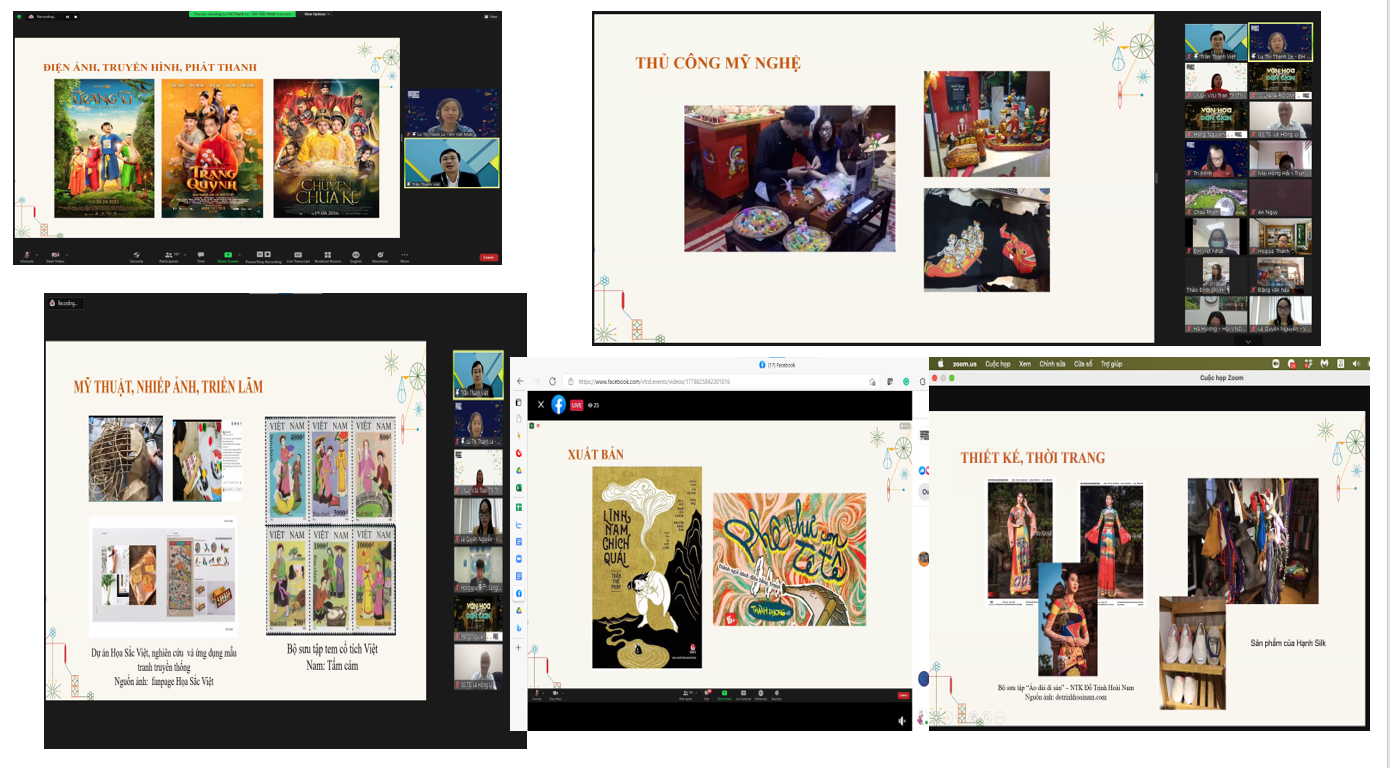The width and height of the screenshot is (1390, 768).
Task: Expand participant gallery down chevron in top-right window
Action: point(1248,341)
